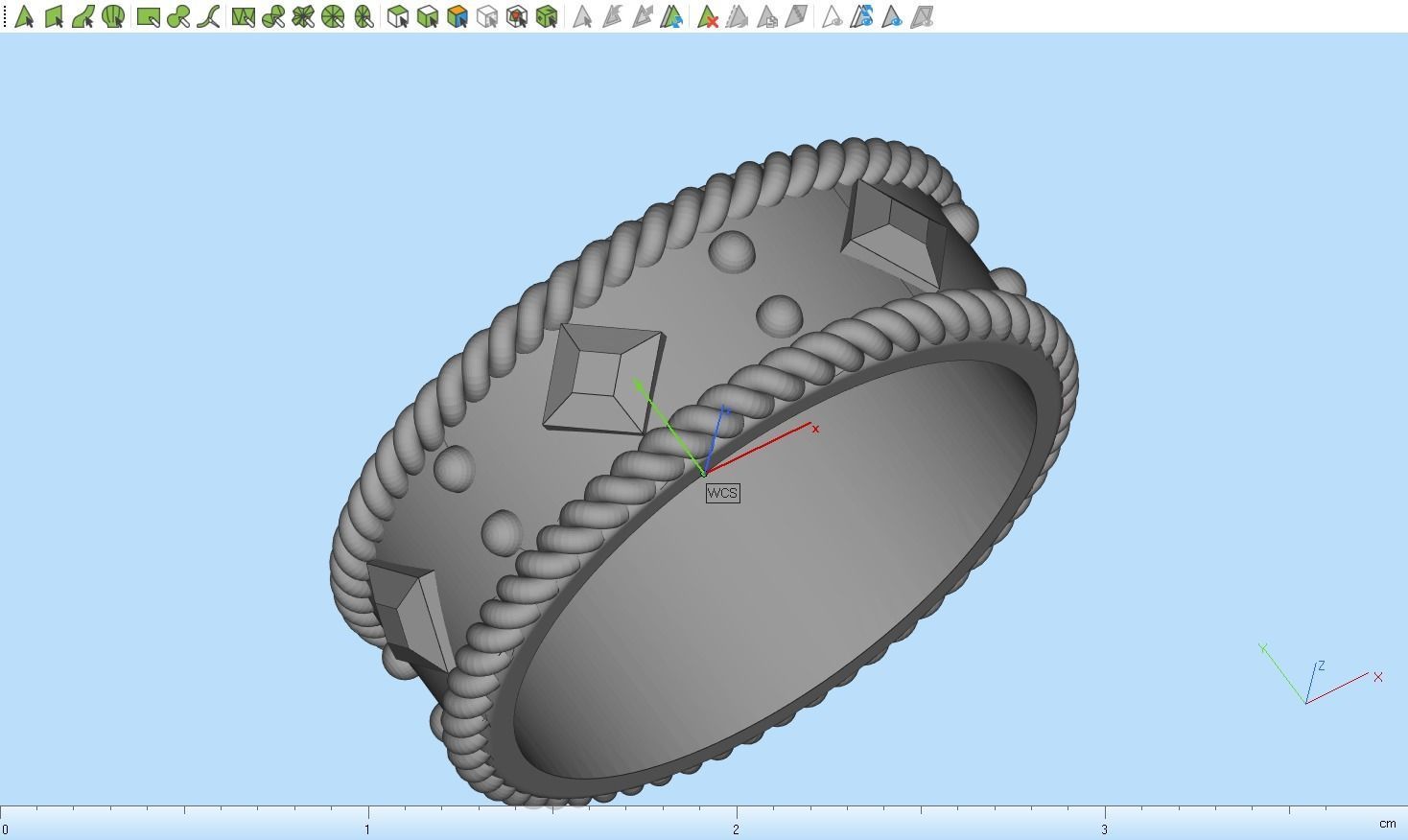This screenshot has width=1408, height=840.
Task: Select the single triangle pick tool
Action: pos(24,16)
